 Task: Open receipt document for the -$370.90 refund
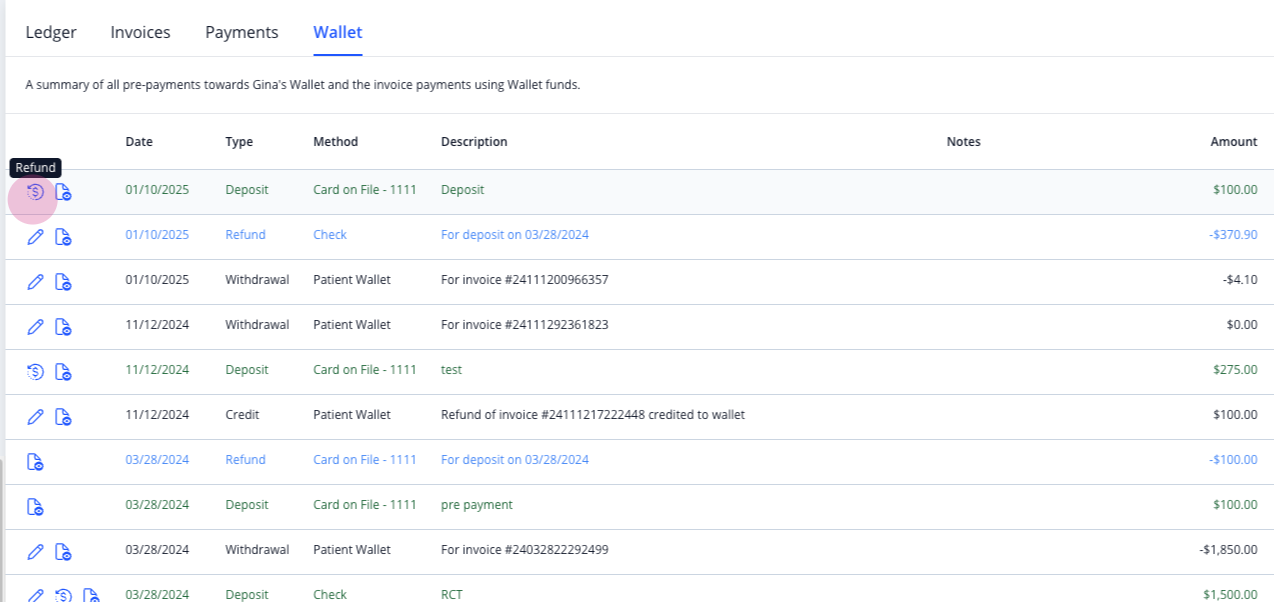point(63,237)
